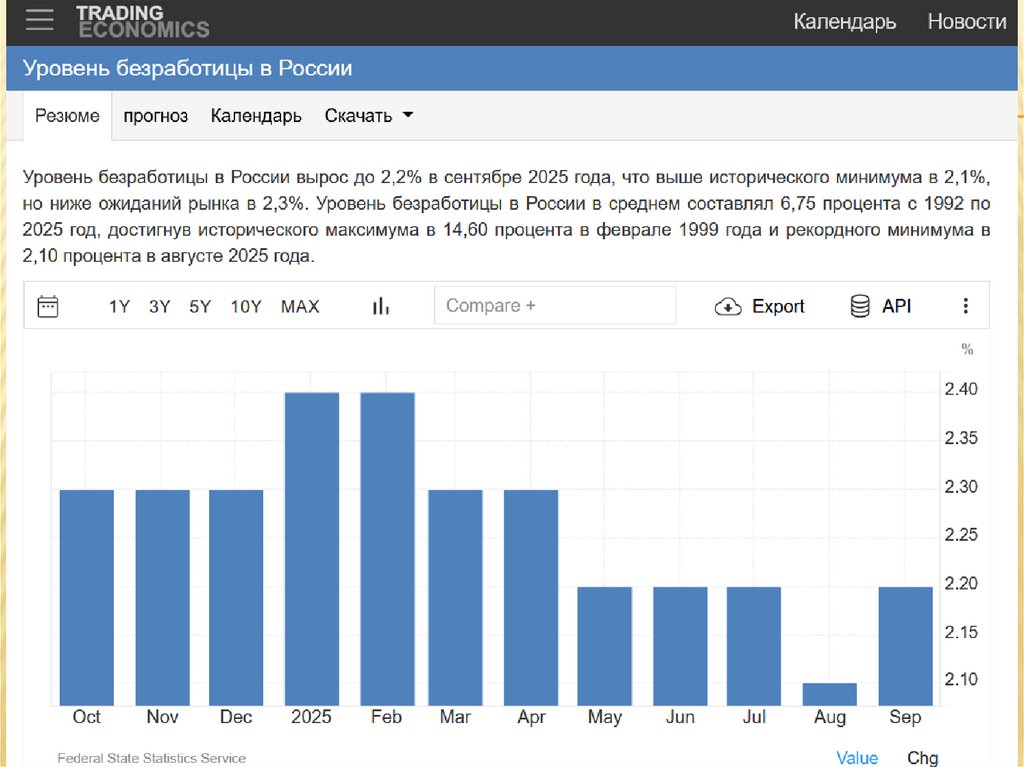Click the Chg link below the chart
This screenshot has width=1024, height=767.
coord(922,758)
